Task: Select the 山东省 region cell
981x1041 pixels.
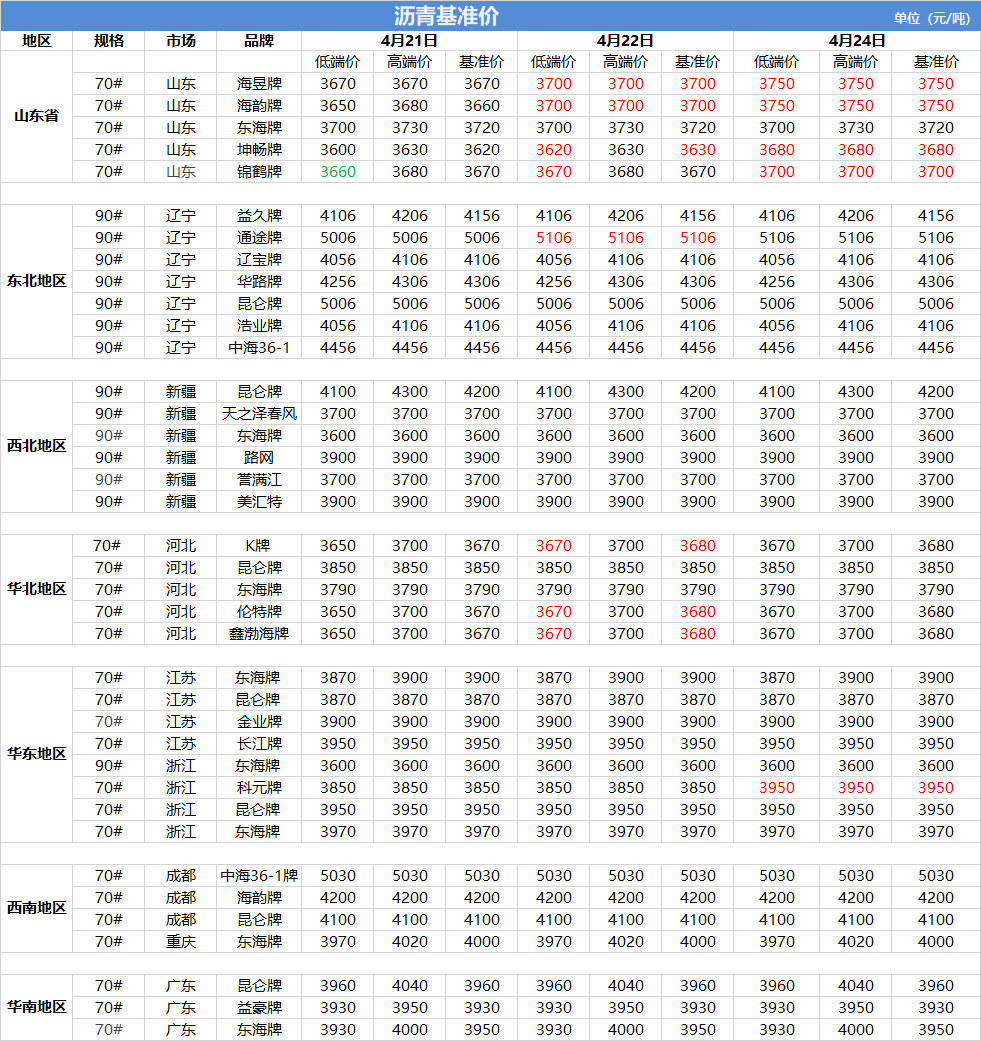Action: coord(36,116)
